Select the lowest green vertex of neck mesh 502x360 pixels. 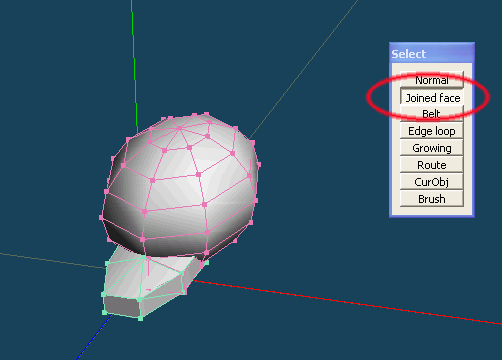140,319
